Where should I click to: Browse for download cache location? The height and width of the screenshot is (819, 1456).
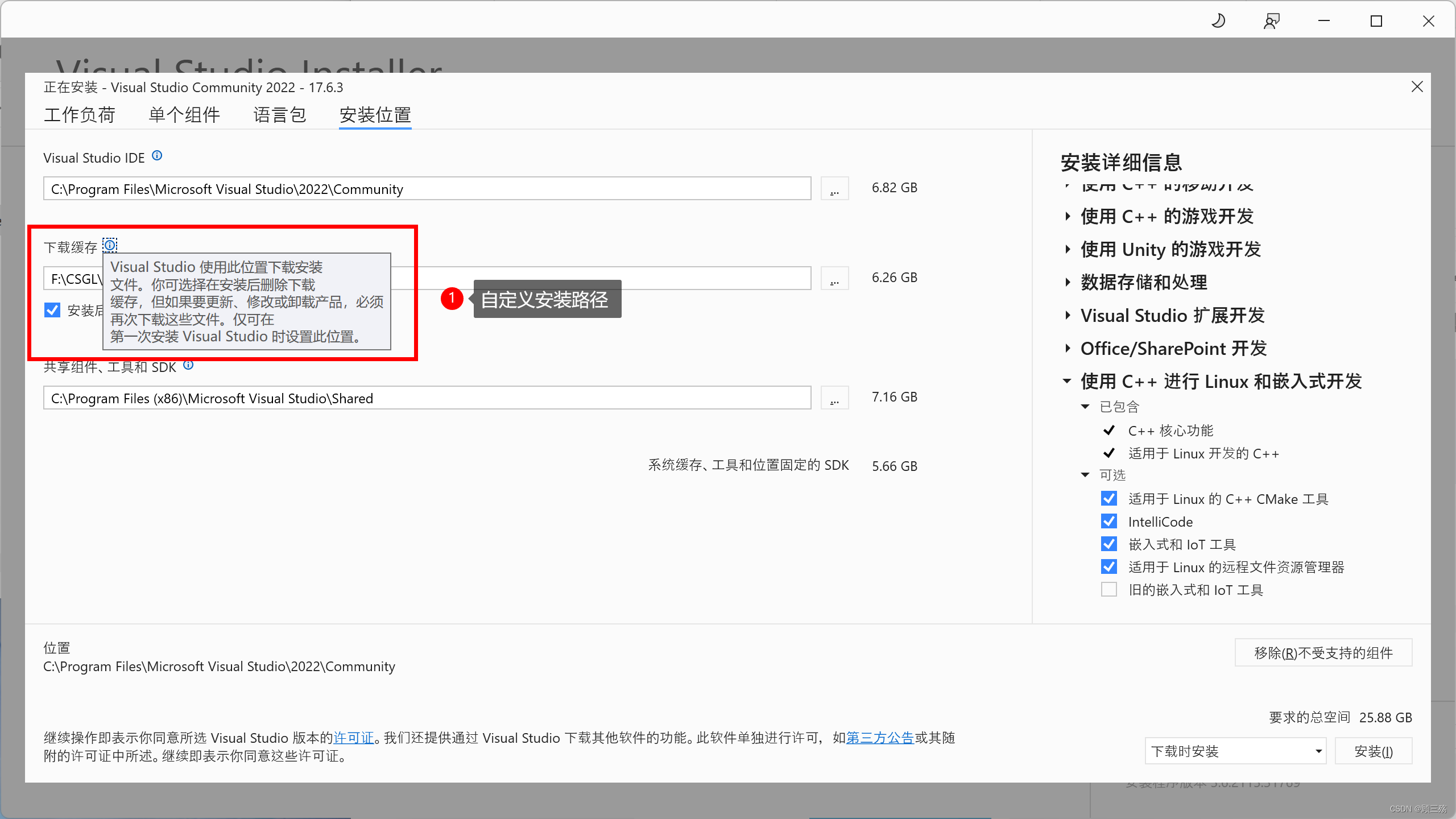point(834,278)
